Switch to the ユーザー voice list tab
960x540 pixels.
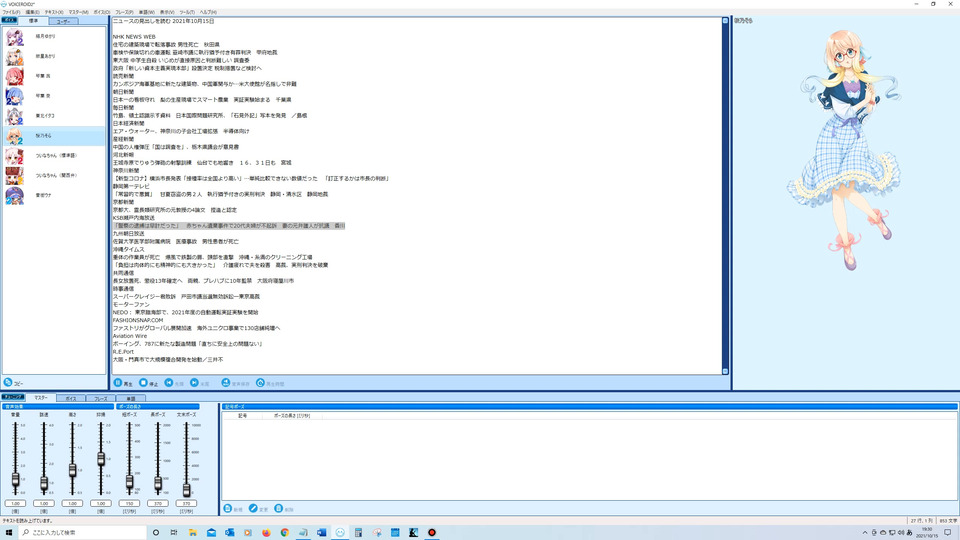pyautogui.click(x=63, y=21)
